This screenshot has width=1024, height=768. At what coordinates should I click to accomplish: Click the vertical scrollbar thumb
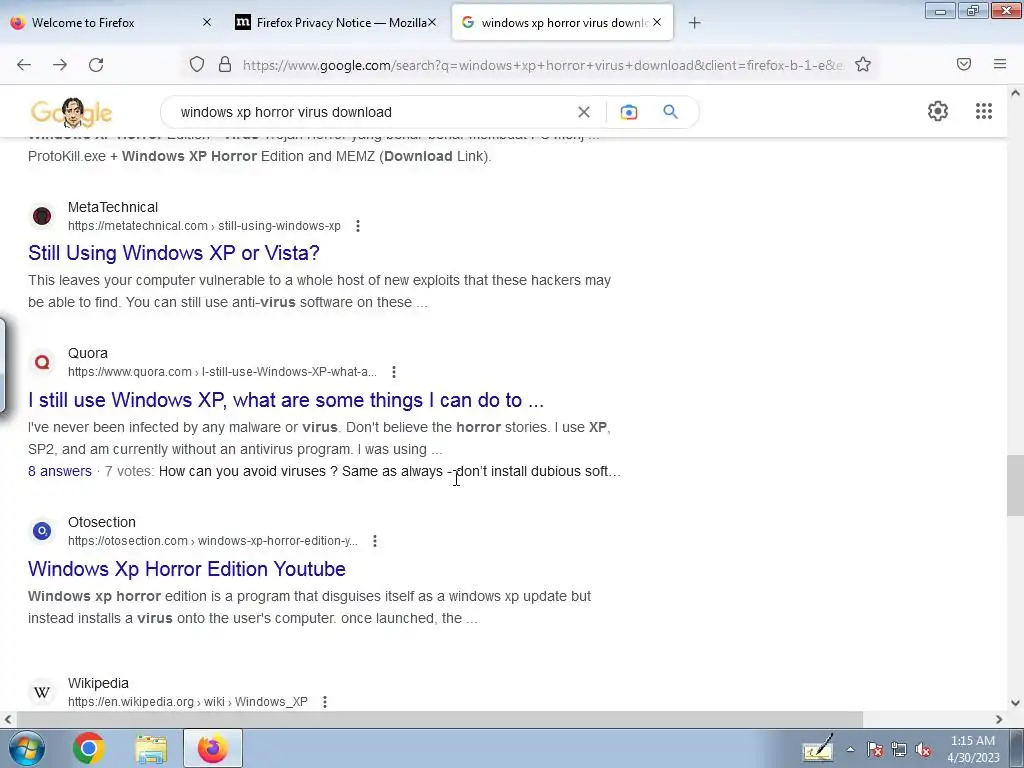click(x=1015, y=485)
